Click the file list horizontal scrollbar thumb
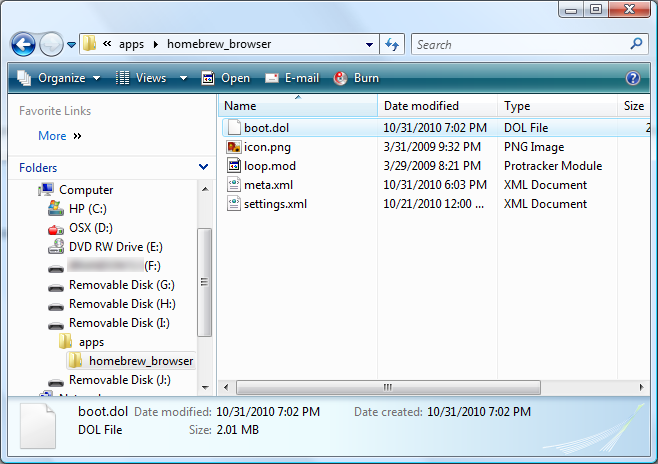 click(388, 387)
